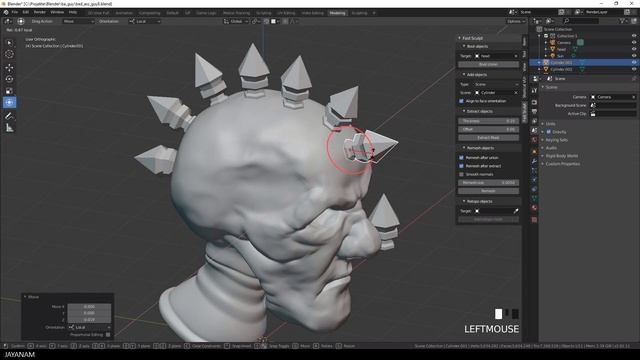Select the Select Box tool in the viewport toolbar

(9, 42)
